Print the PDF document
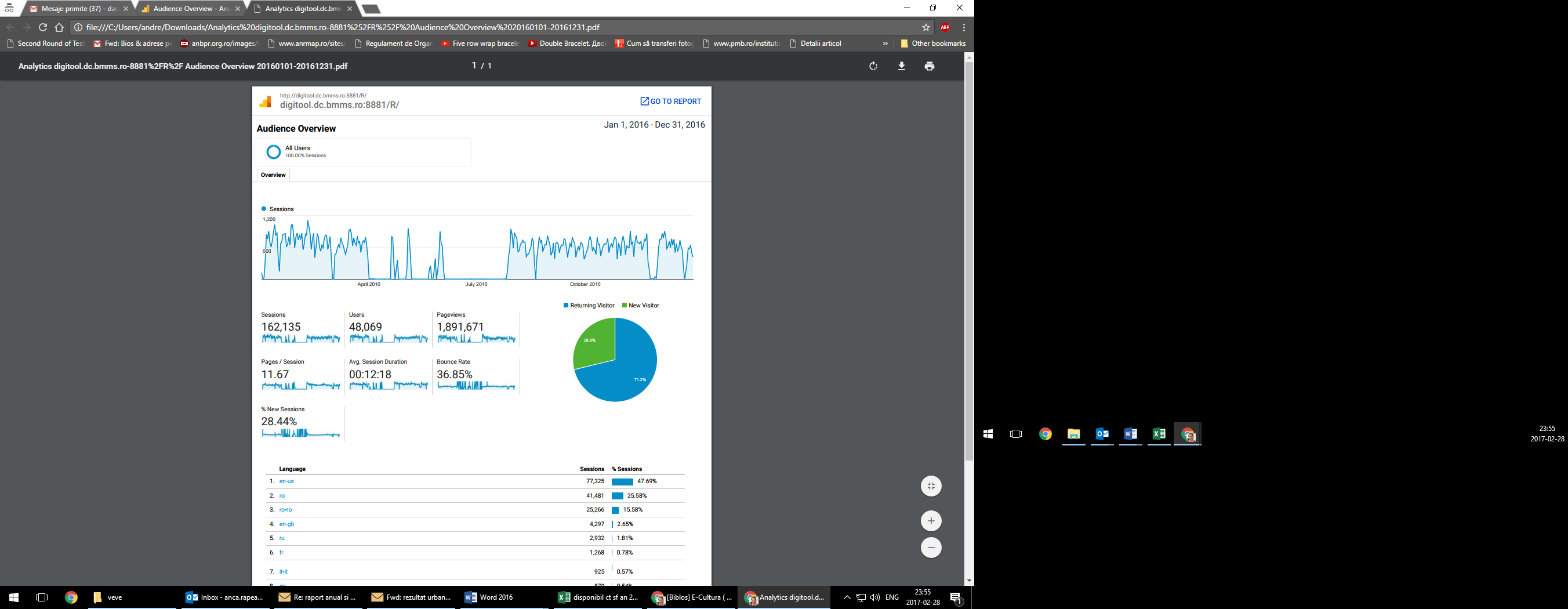 click(x=930, y=66)
